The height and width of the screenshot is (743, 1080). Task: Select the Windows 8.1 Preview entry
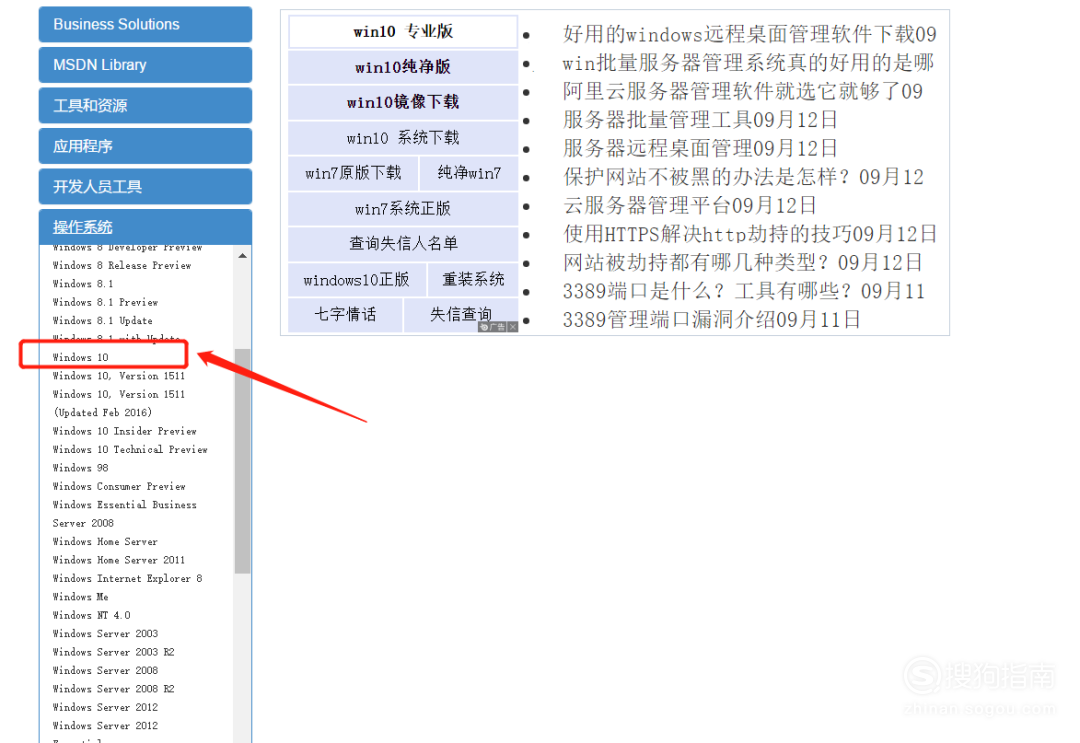105,302
